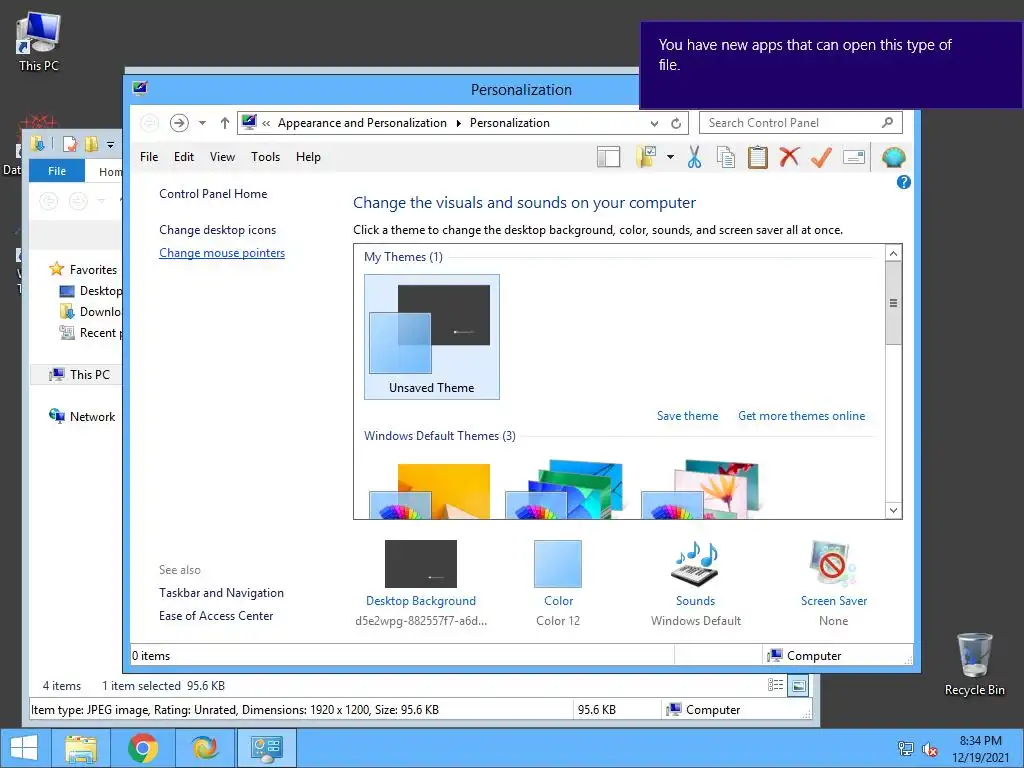This screenshot has height=768, width=1024.
Task: Open Change mouse pointers link
Action: pyautogui.click(x=222, y=253)
